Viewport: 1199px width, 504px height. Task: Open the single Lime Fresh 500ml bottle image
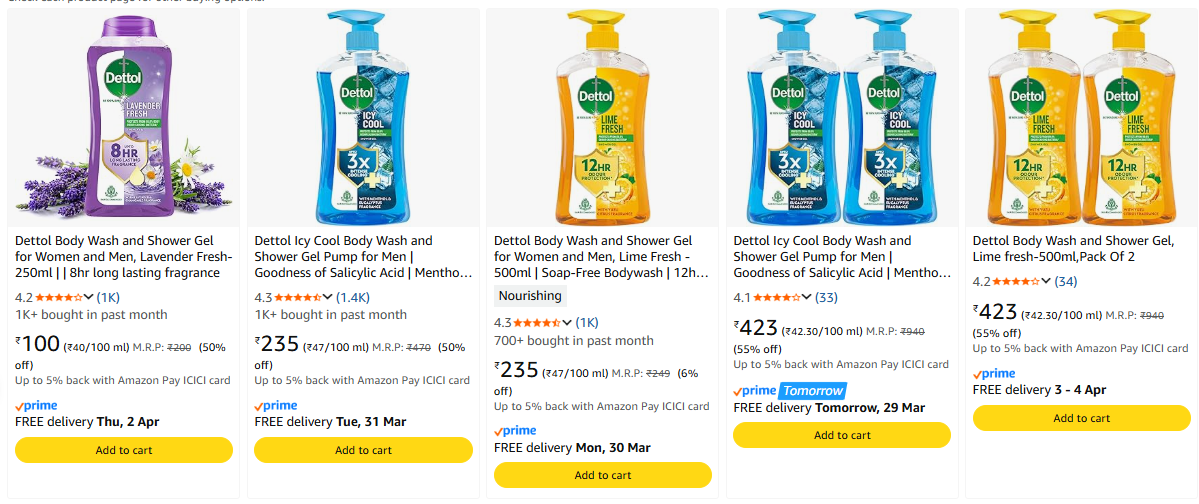(602, 118)
